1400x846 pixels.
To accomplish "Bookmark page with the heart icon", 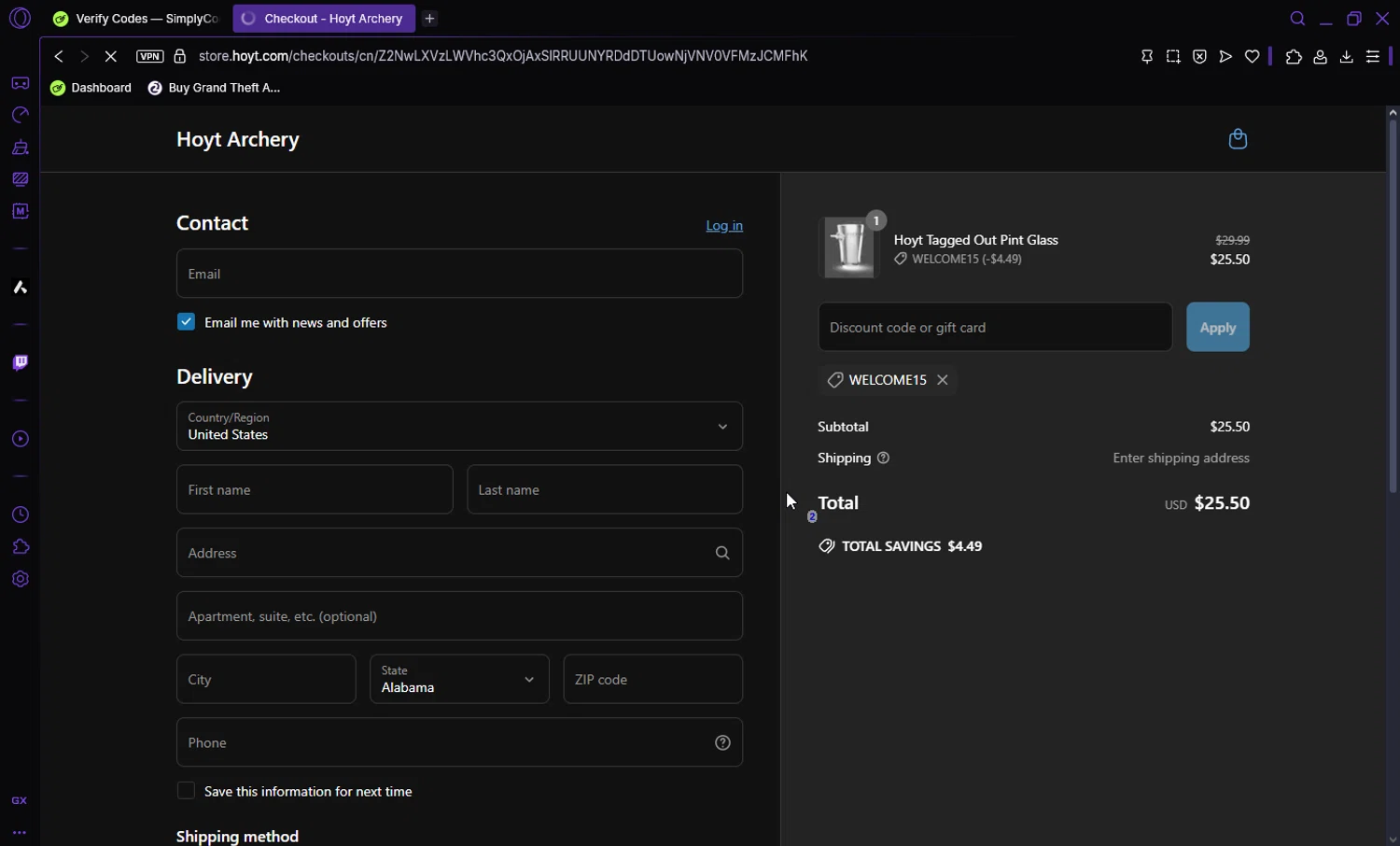I will click(1252, 57).
